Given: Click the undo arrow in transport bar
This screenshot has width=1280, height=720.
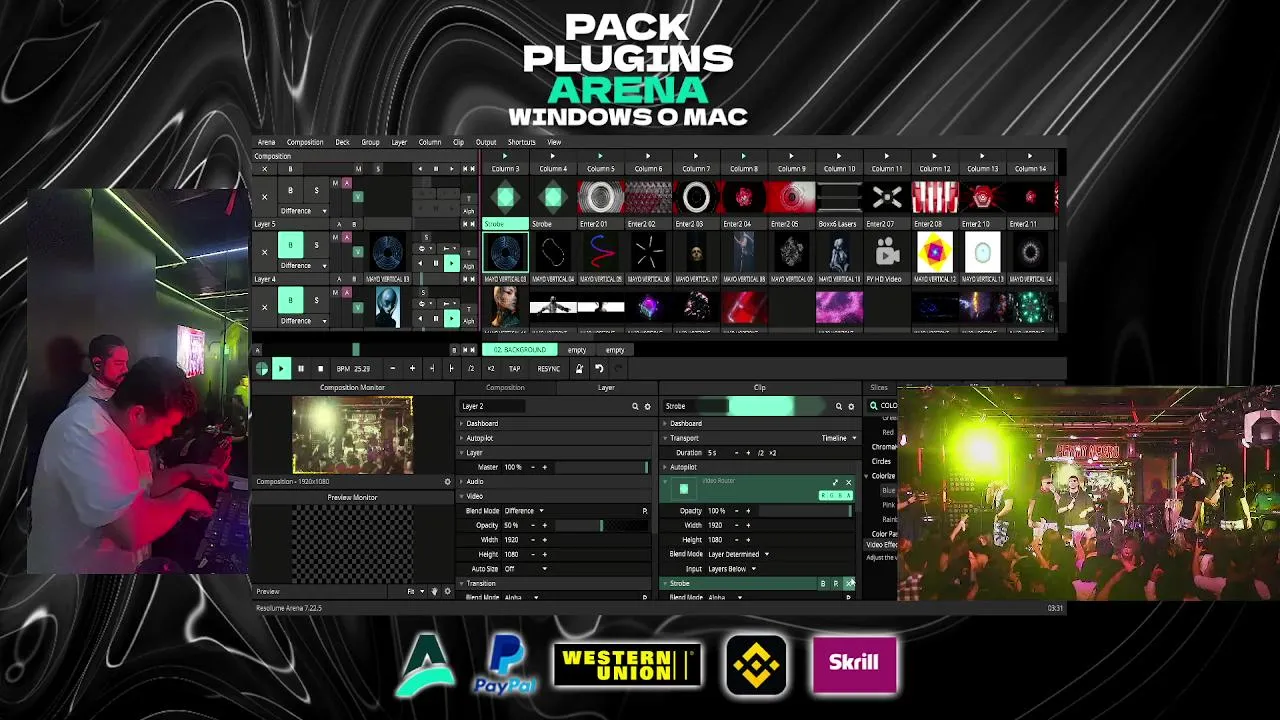Looking at the screenshot, I should tap(599, 368).
